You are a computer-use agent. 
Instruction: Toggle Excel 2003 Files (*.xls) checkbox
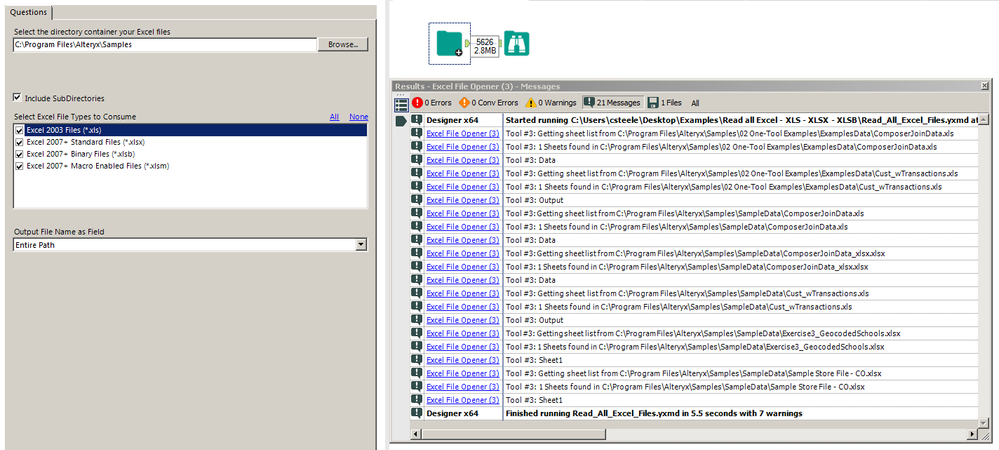click(x=19, y=130)
